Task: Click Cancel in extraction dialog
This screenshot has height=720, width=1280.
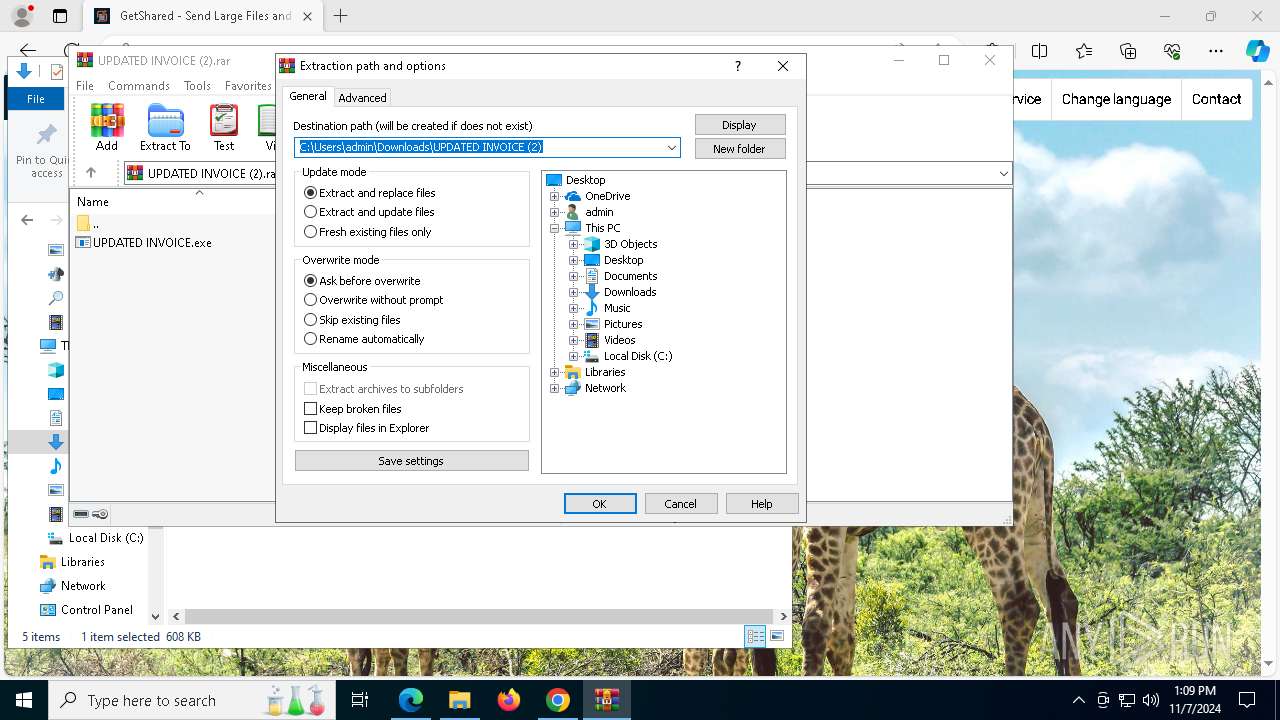Action: (x=681, y=504)
